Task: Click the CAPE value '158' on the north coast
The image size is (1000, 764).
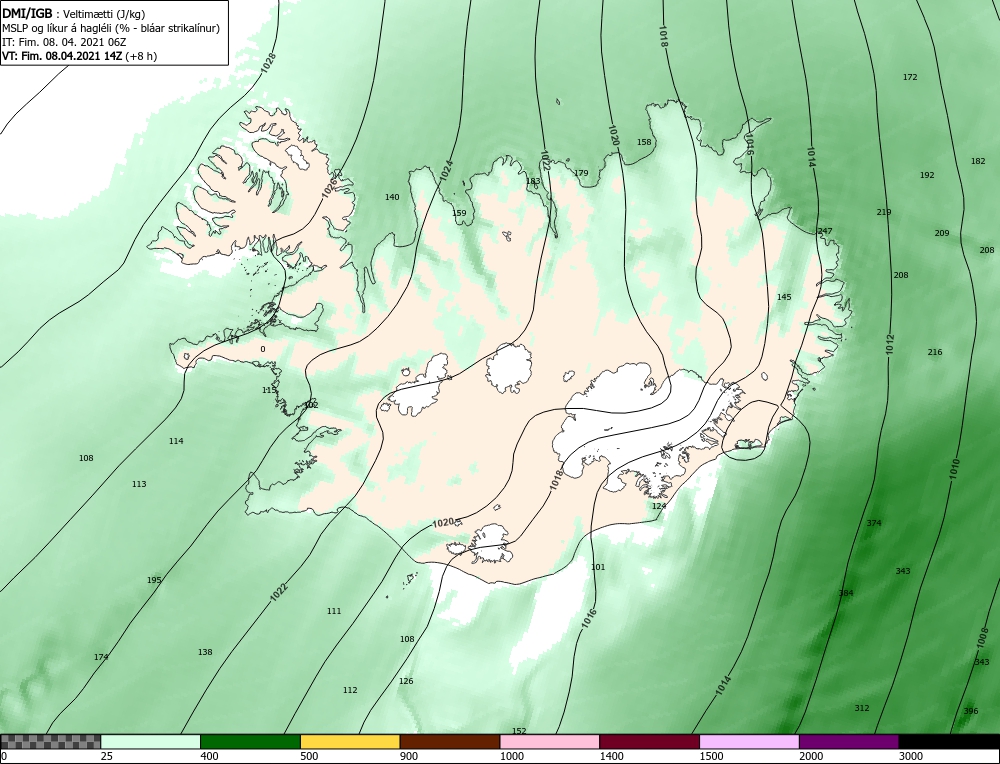Action: pyautogui.click(x=644, y=142)
